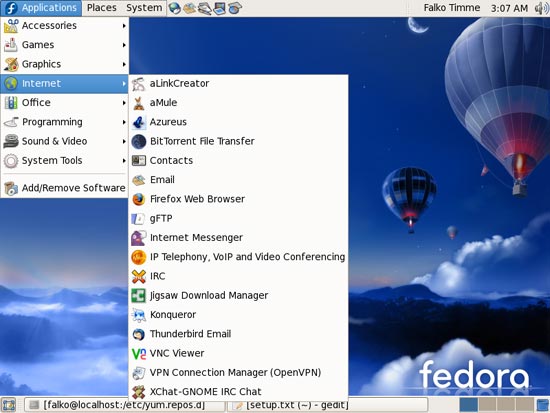Click the text "gFTP"
Image resolution: width=550 pixels, height=413 pixels.
coord(161,219)
